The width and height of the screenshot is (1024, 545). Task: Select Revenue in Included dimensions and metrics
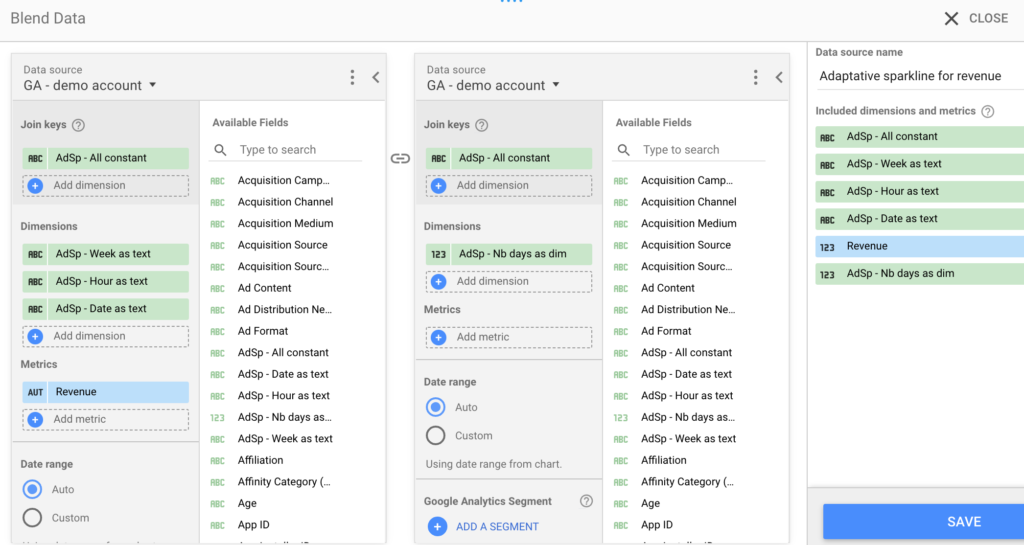(920, 247)
